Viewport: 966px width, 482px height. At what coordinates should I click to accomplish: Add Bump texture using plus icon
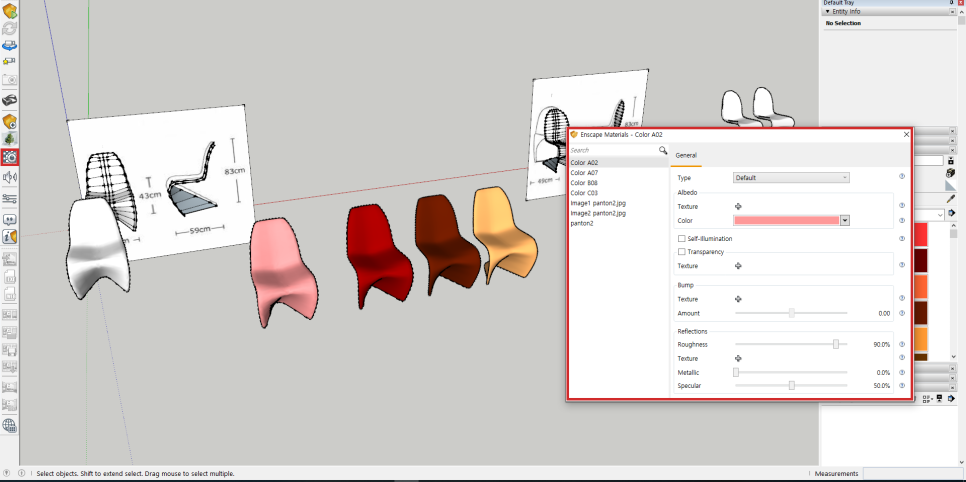[738, 299]
